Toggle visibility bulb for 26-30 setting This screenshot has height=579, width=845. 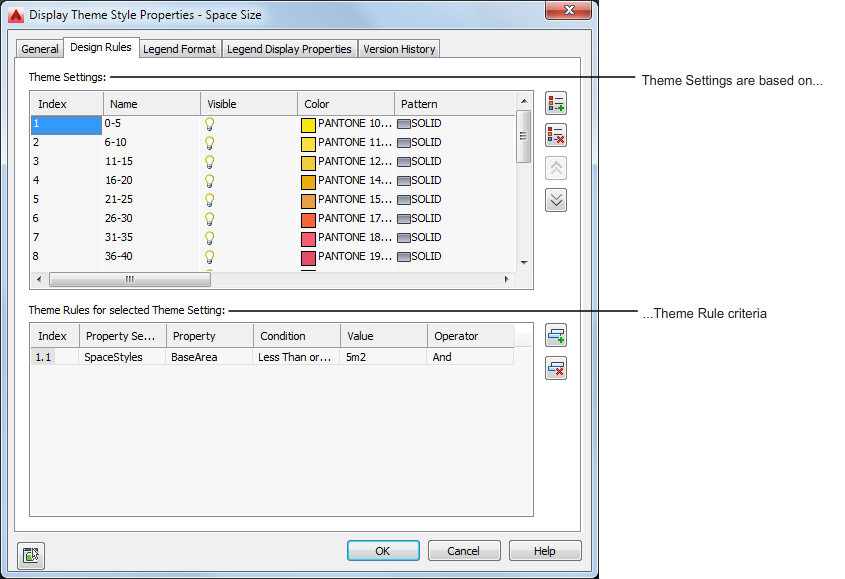pos(210,218)
